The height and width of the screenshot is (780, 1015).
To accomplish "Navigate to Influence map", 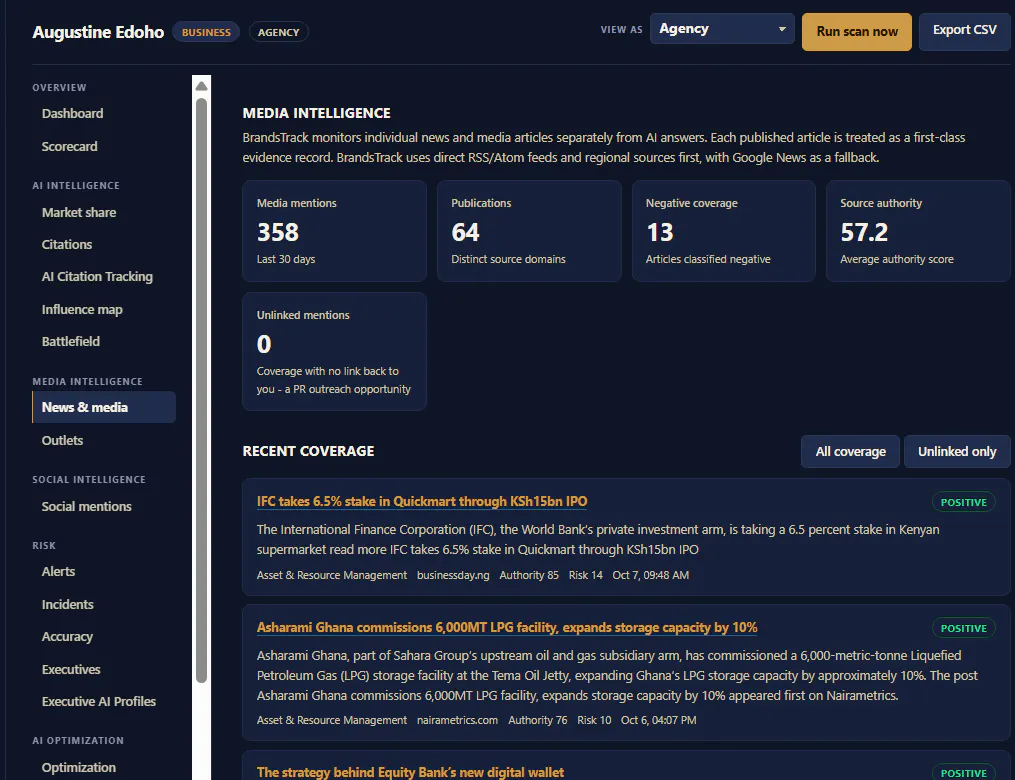I will [x=82, y=309].
